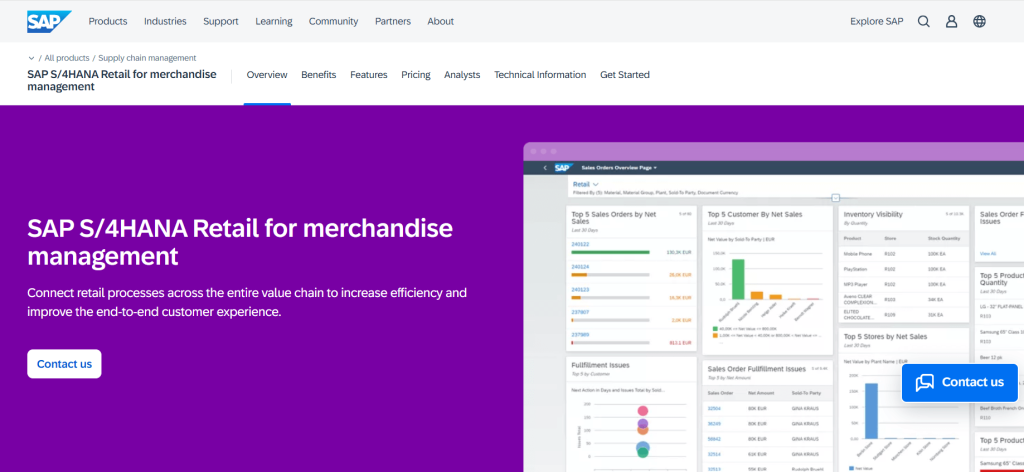This screenshot has height=472, width=1024.
Task: Click sales order 240124 in preview
Action: [580, 267]
